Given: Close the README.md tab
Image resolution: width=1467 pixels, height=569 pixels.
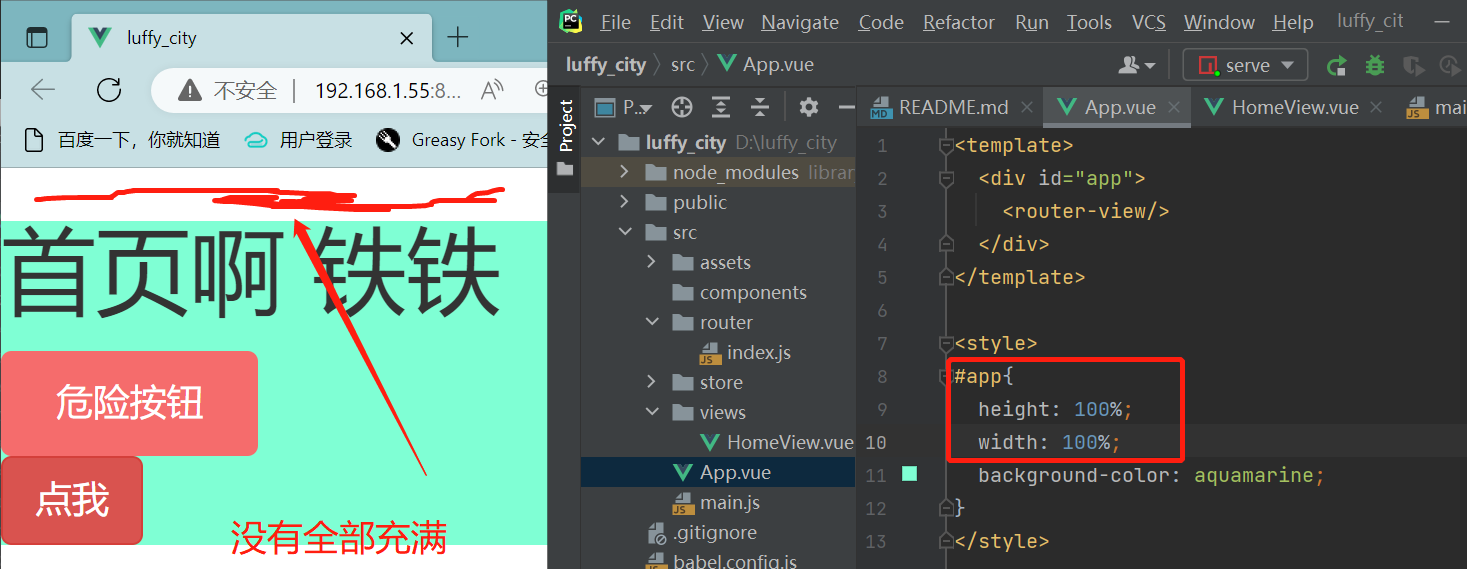Looking at the screenshot, I should point(1028,107).
